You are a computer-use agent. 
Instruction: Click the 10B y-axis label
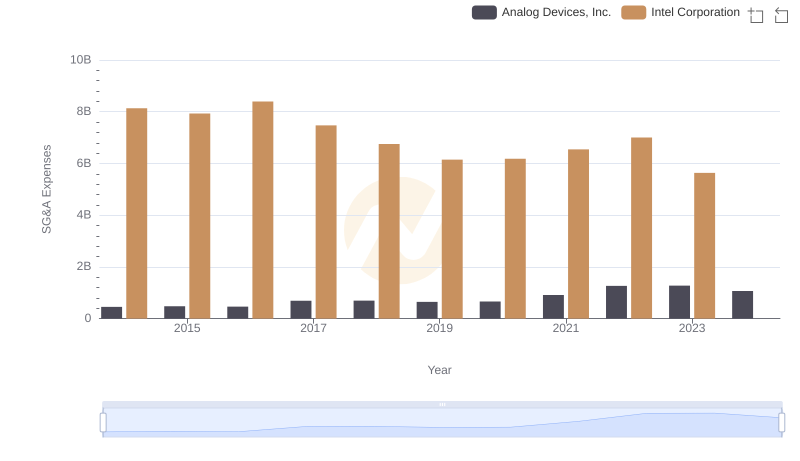coord(81,60)
